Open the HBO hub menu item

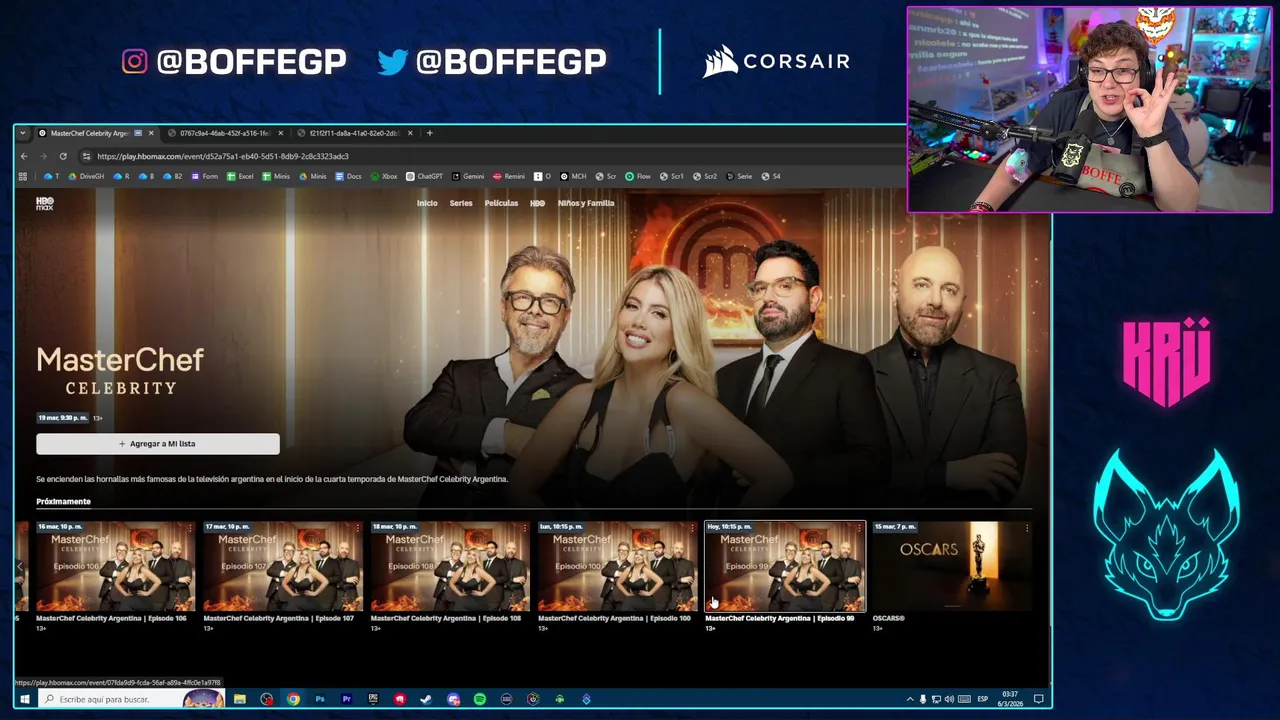pos(537,203)
